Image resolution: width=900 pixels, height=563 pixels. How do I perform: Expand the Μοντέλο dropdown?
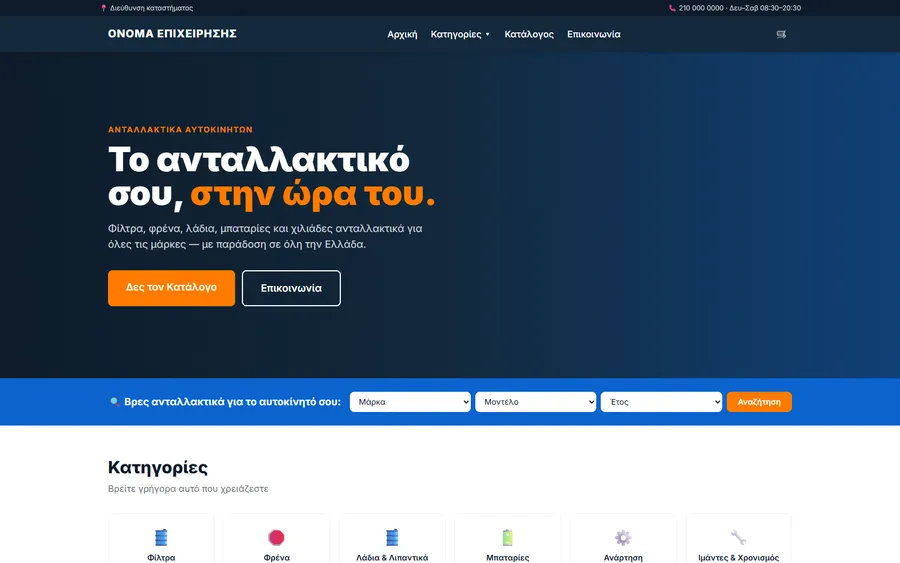tap(536, 402)
